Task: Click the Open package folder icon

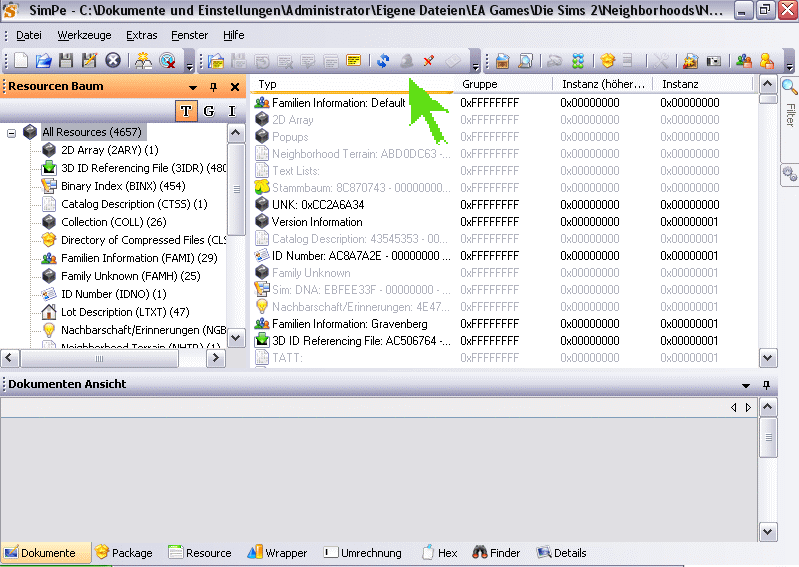Action: [45, 61]
